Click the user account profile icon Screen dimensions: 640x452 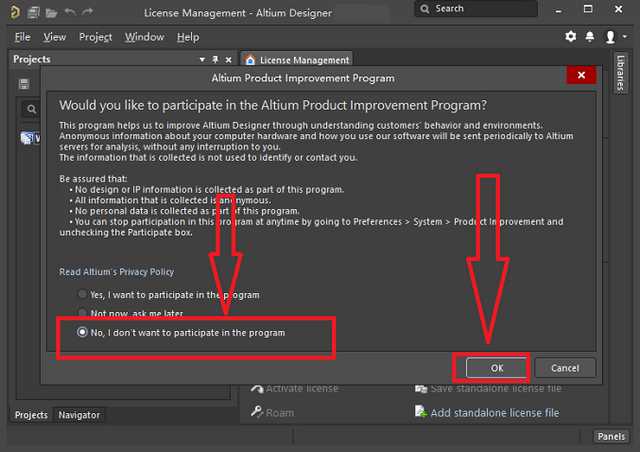[610, 37]
